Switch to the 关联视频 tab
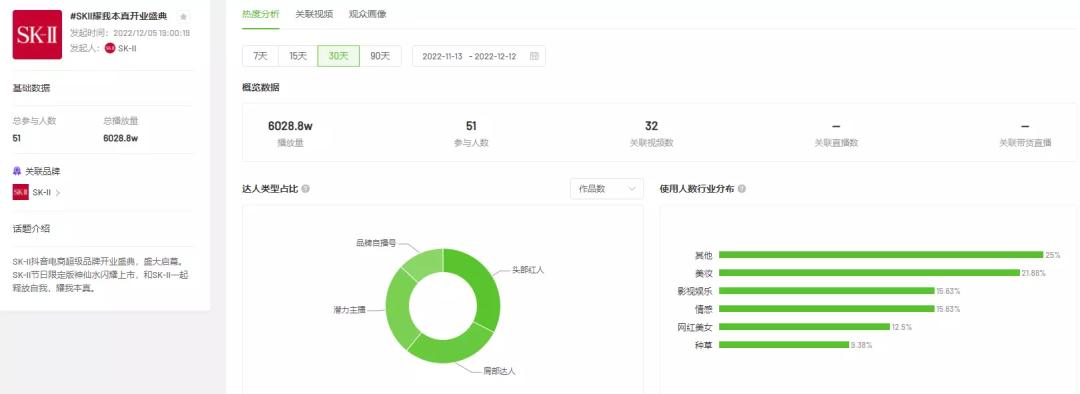The height and width of the screenshot is (394, 1080). [x=314, y=14]
